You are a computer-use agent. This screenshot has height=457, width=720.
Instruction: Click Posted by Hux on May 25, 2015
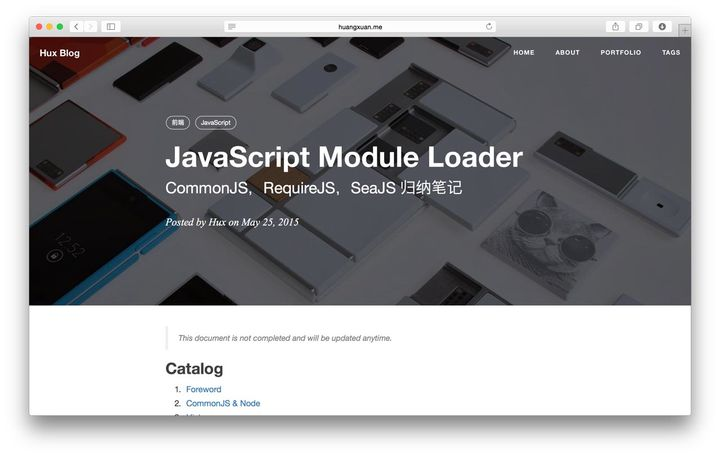coord(232,222)
